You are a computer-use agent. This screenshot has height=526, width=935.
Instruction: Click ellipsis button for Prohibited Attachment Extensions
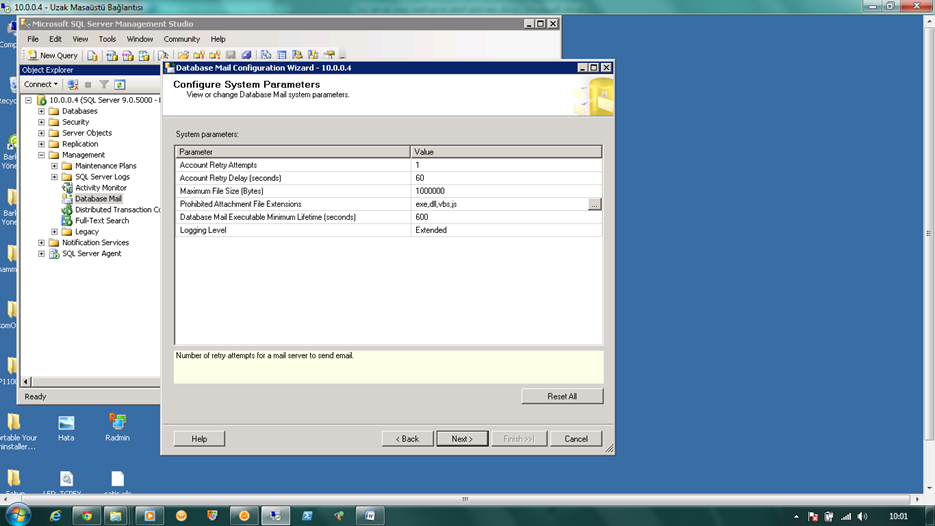(595, 205)
